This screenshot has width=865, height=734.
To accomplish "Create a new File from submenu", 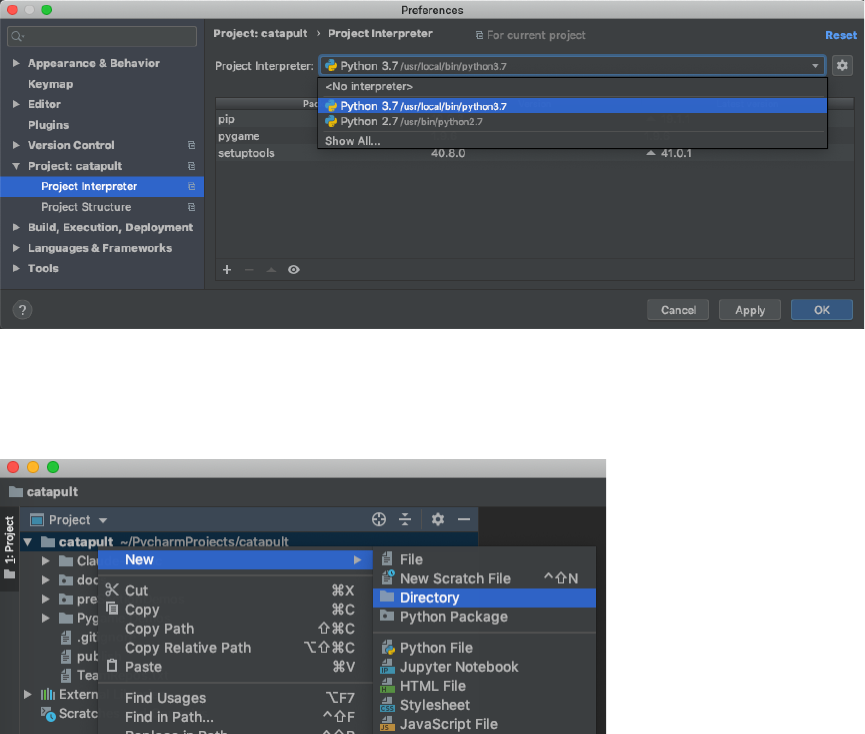I will click(x=485, y=560).
